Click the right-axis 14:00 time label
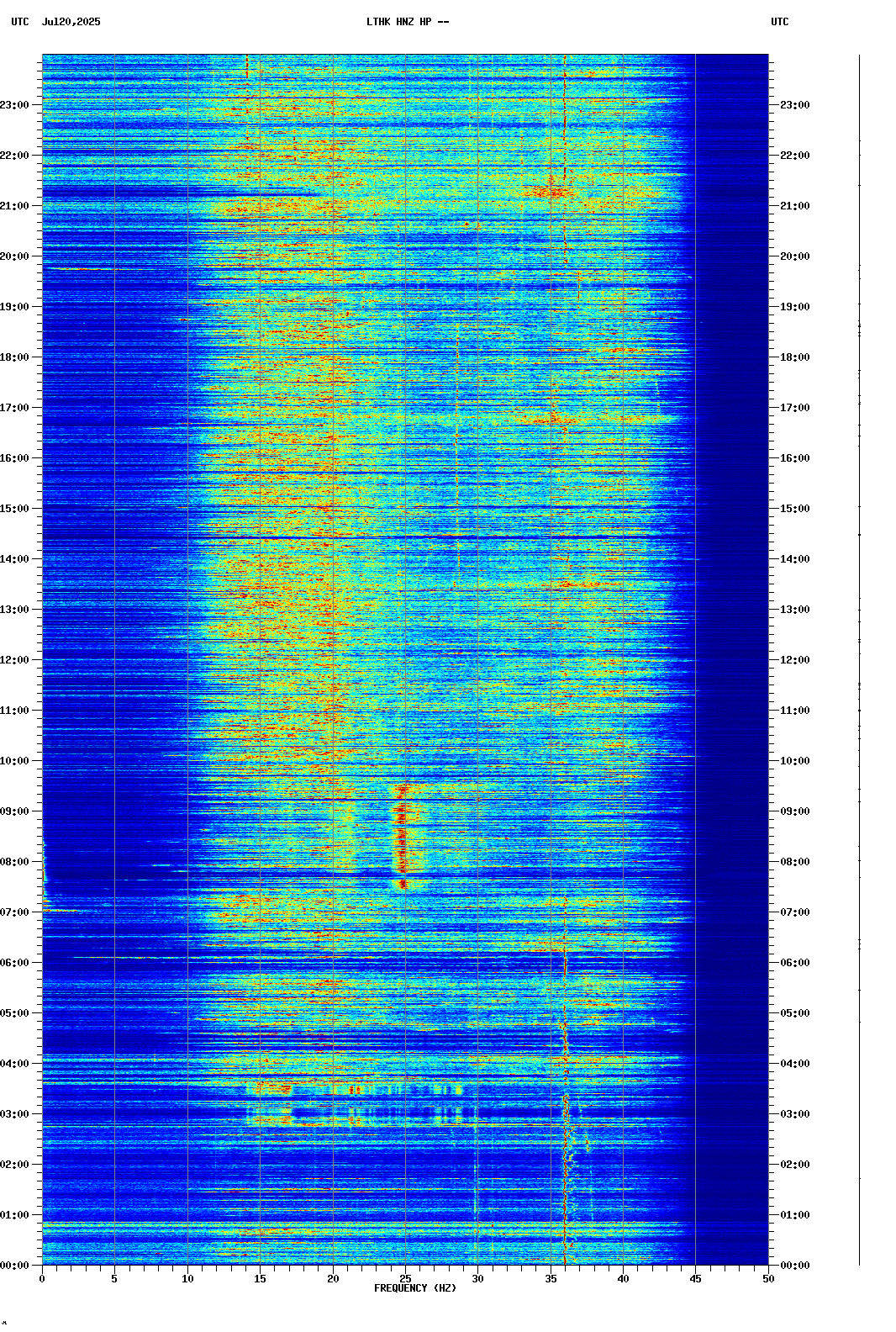Image resolution: width=896 pixels, height=1332 pixels. (x=795, y=559)
